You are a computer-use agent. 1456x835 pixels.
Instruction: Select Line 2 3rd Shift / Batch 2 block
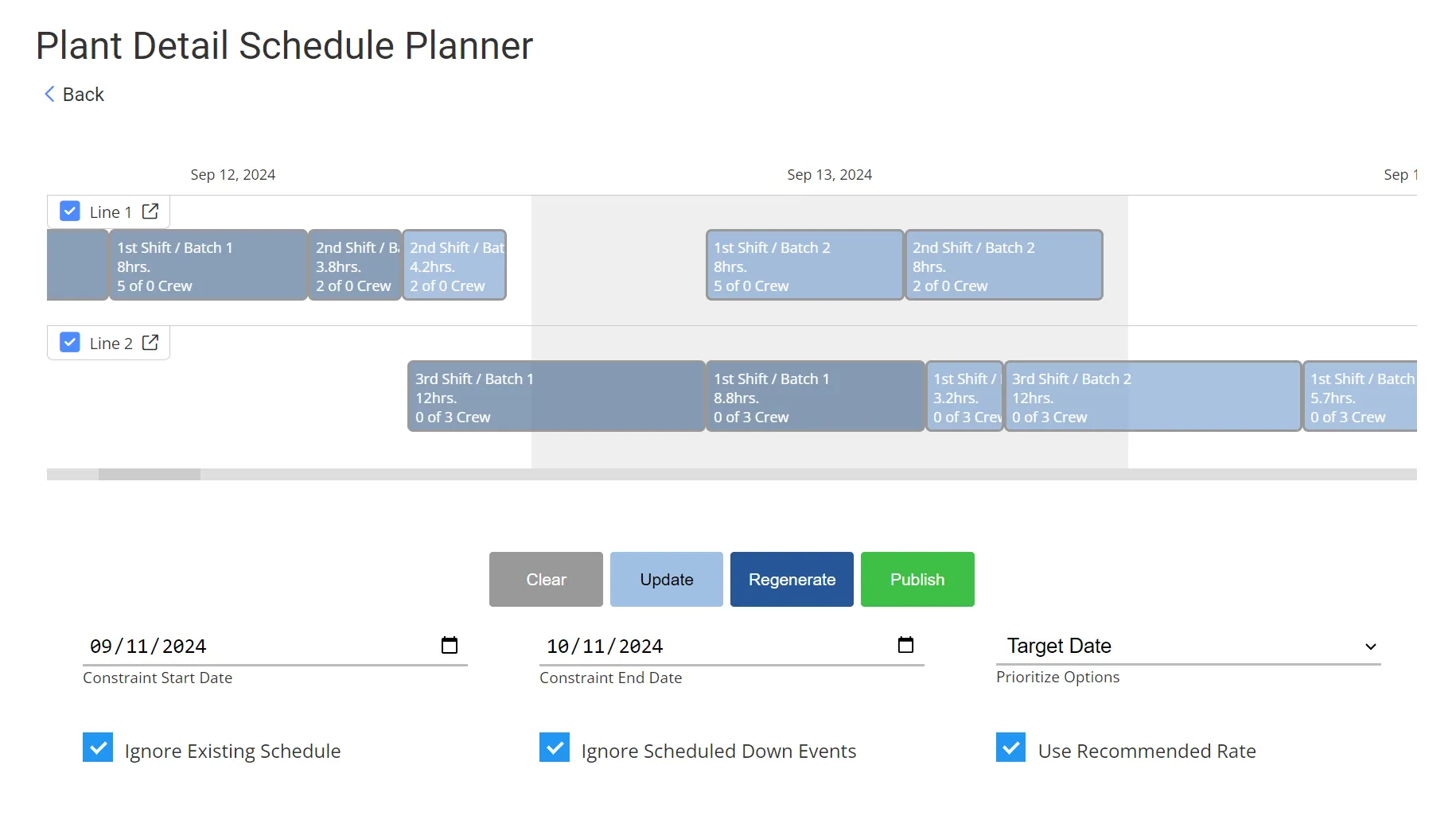point(1152,397)
